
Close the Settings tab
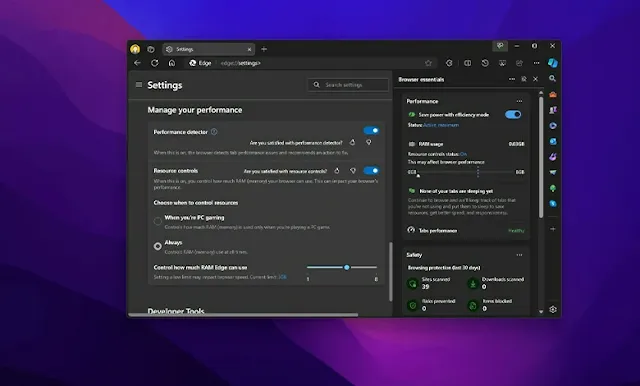(x=249, y=49)
